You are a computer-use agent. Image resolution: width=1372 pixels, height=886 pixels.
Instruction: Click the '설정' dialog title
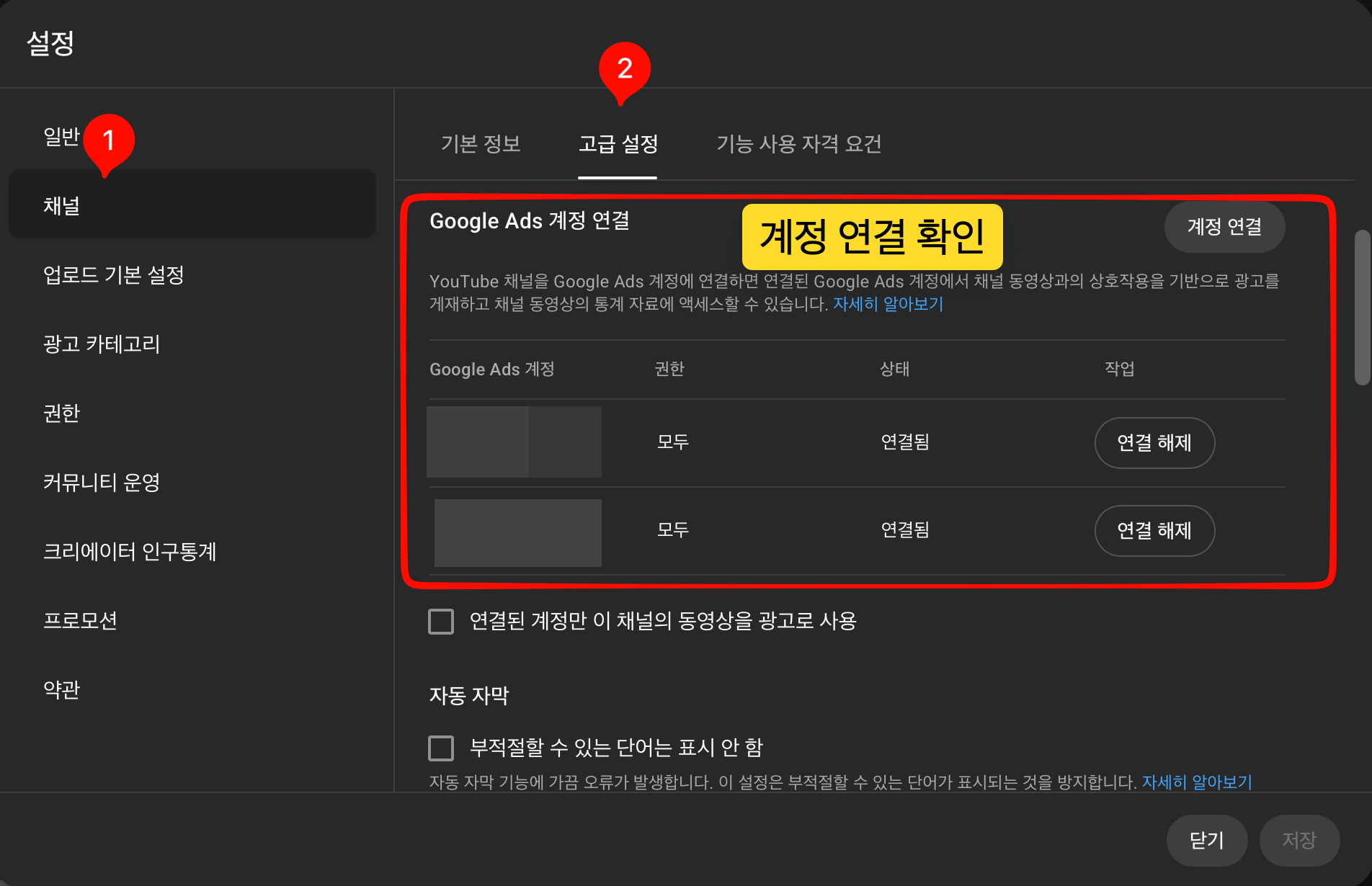[50, 43]
